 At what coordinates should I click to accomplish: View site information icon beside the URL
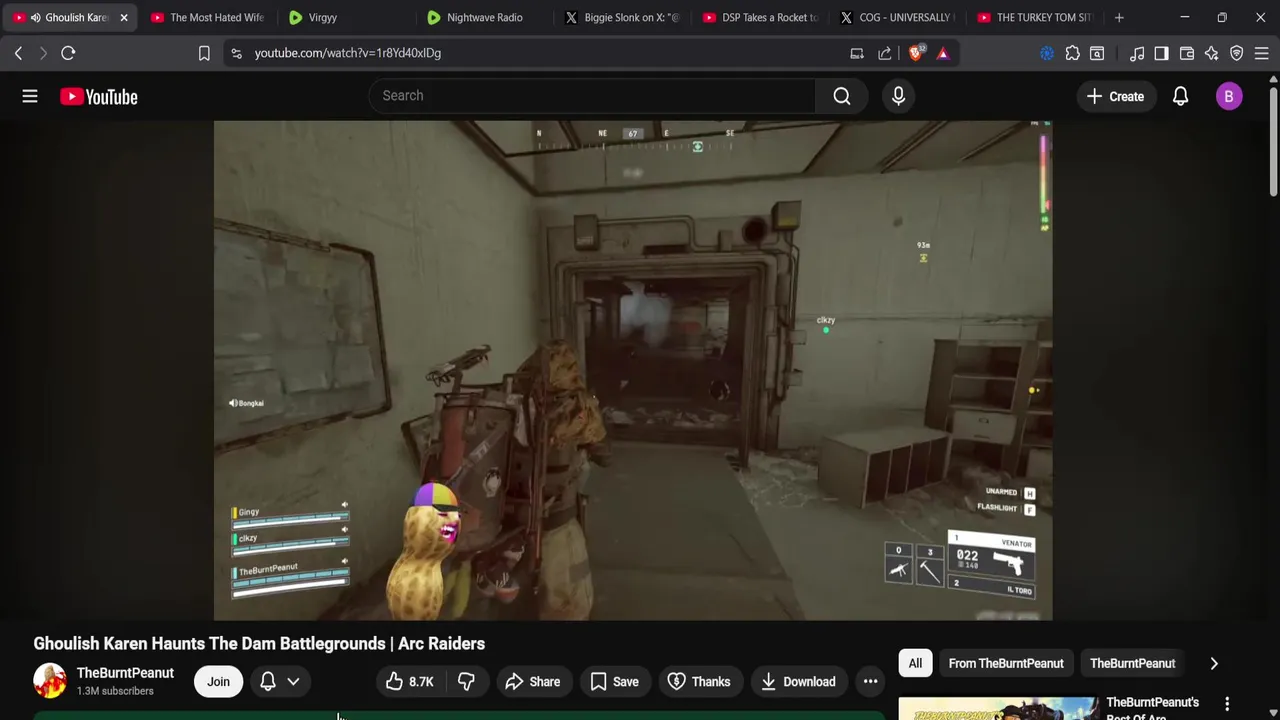[x=236, y=53]
